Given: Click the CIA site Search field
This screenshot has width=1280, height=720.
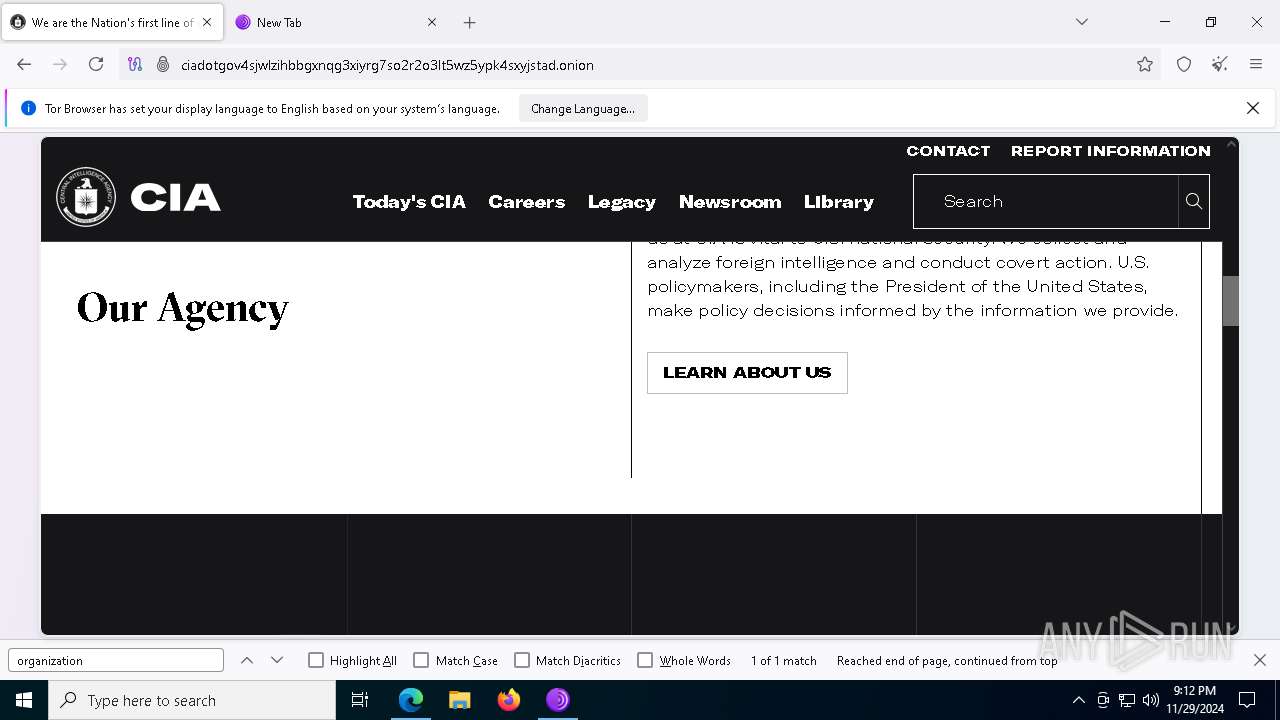Looking at the screenshot, I should [1046, 201].
